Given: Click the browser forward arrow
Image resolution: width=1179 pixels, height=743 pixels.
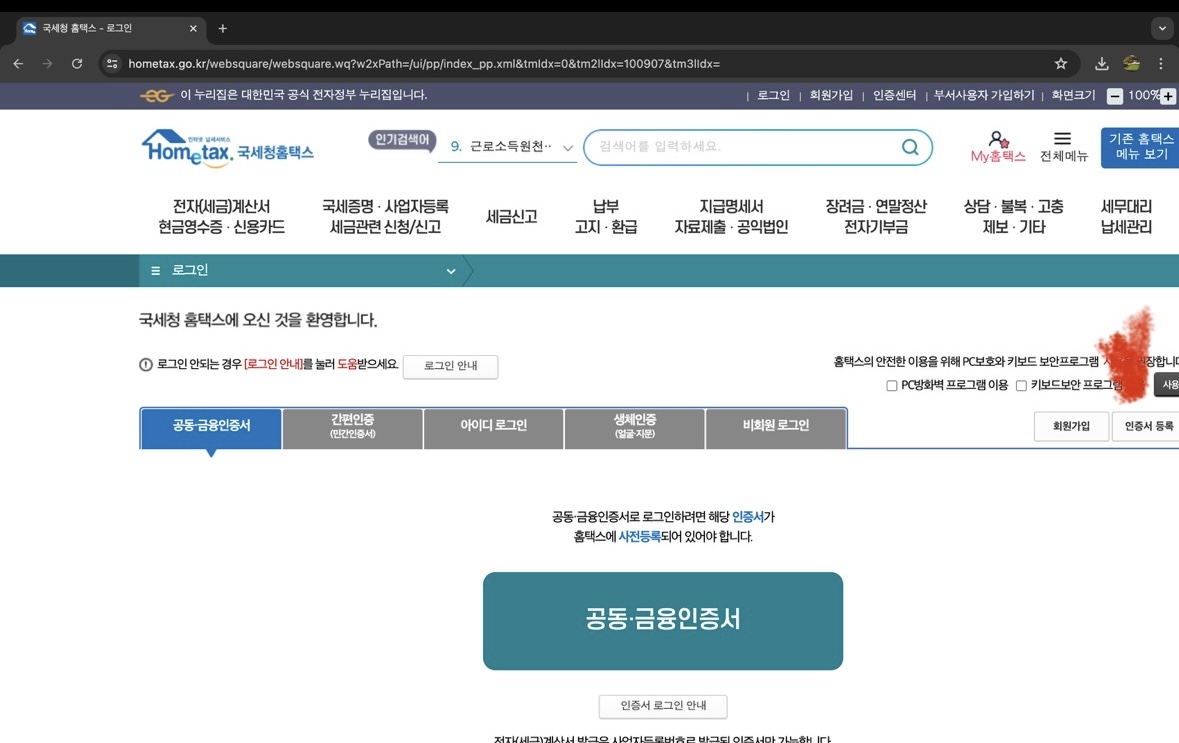Looking at the screenshot, I should point(47,64).
